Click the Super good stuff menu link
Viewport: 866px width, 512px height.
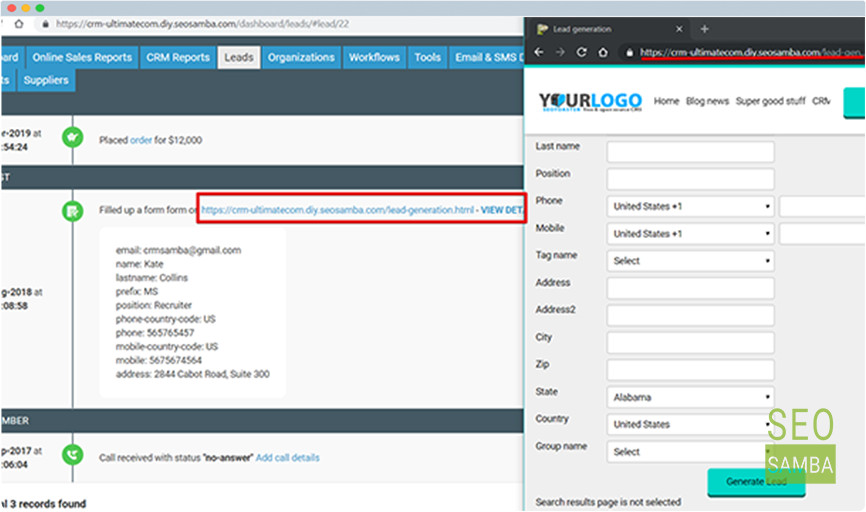770,101
